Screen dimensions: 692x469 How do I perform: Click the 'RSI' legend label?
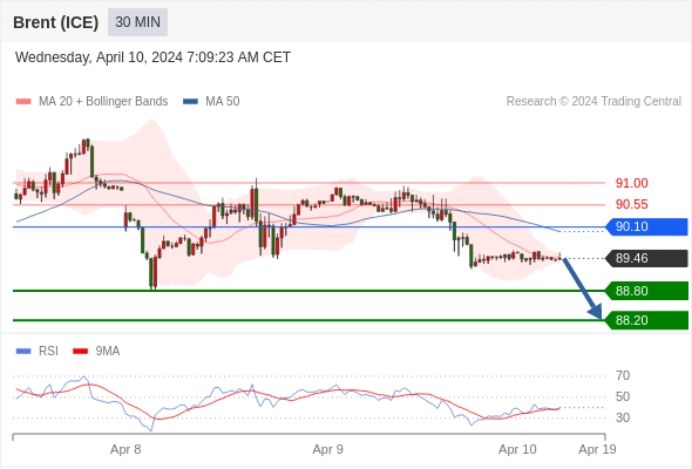[49, 351]
